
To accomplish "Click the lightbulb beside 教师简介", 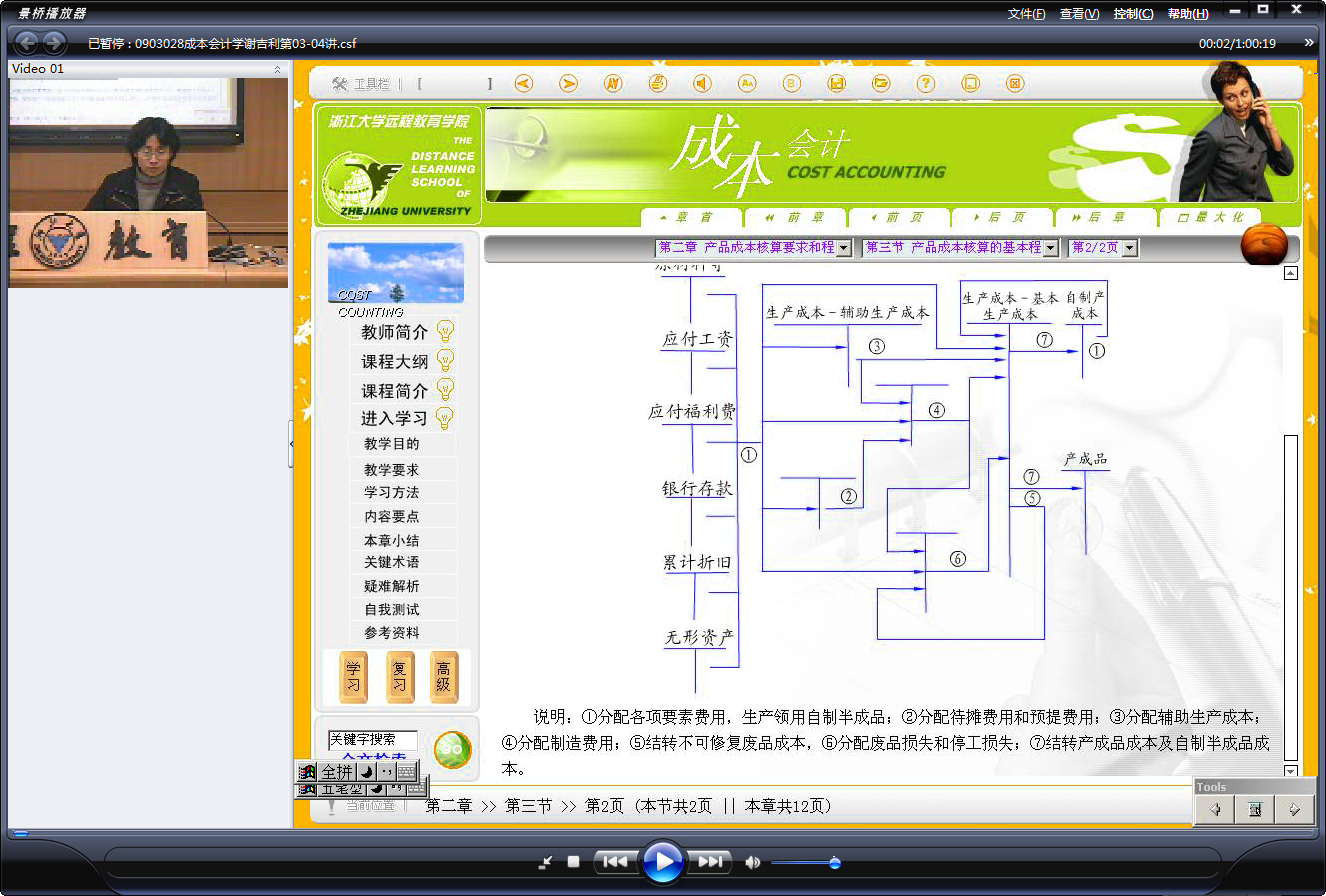I will [x=445, y=331].
